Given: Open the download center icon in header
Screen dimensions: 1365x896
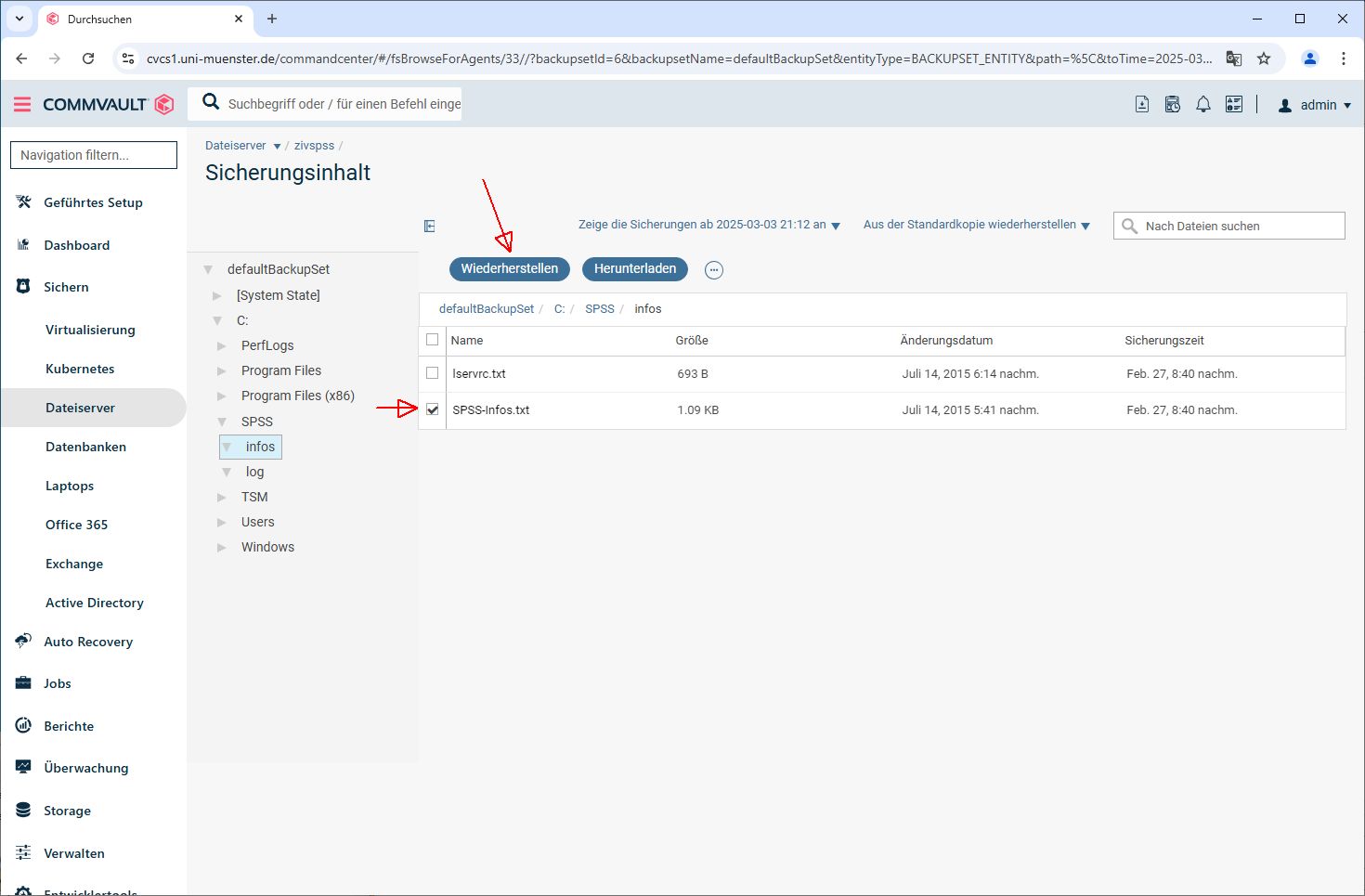Looking at the screenshot, I should tap(1142, 105).
